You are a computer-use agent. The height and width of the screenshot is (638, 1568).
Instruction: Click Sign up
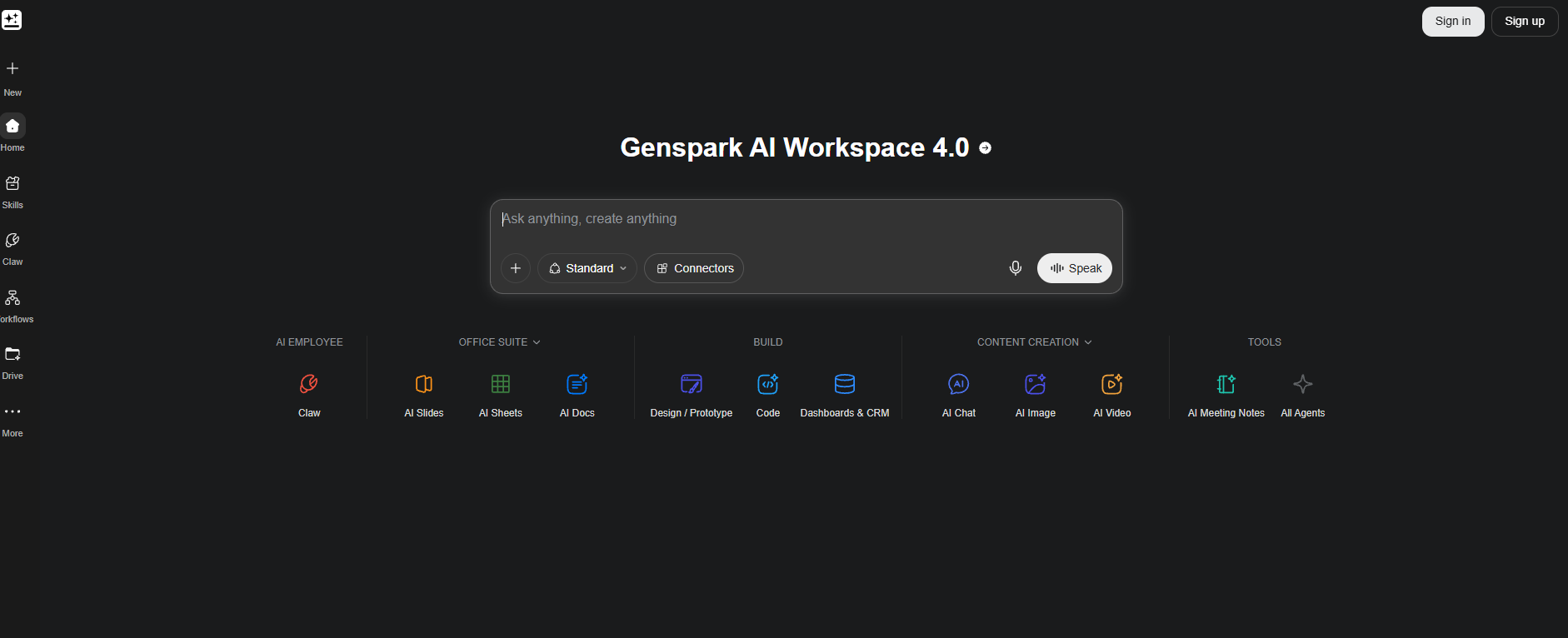coord(1525,22)
